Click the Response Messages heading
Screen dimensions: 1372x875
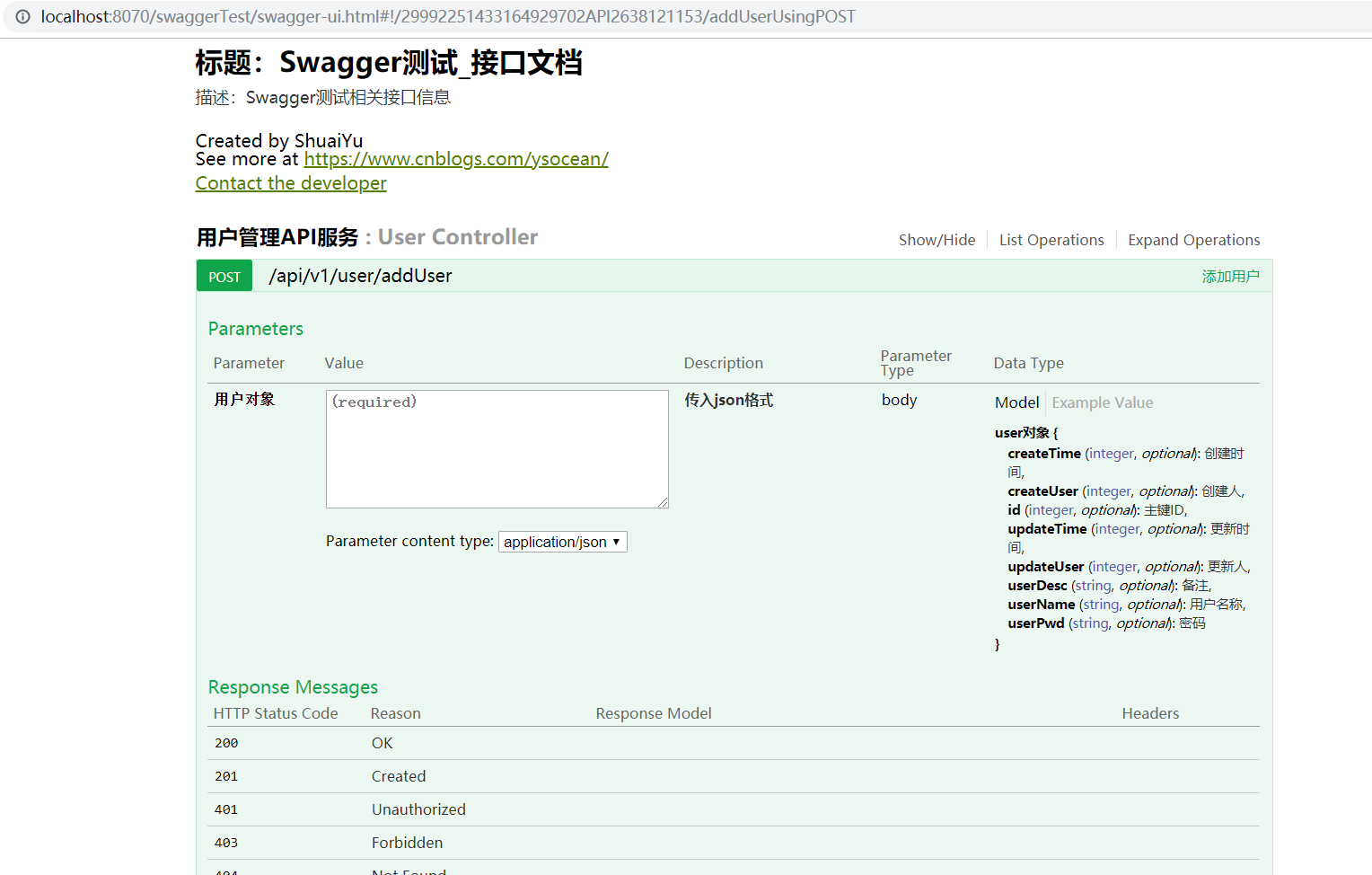pos(293,687)
